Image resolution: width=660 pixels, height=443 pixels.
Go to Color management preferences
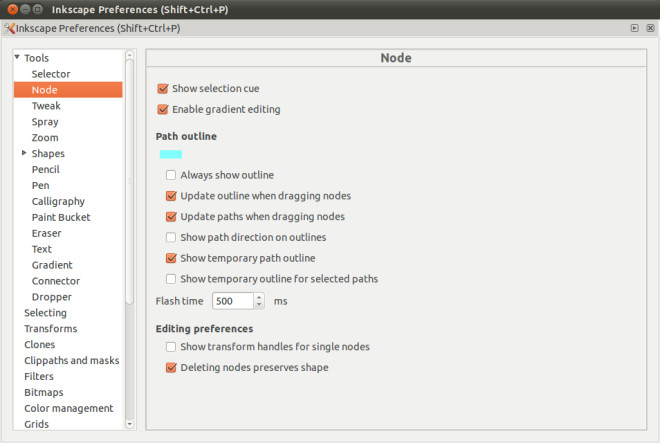pyautogui.click(x=69, y=408)
